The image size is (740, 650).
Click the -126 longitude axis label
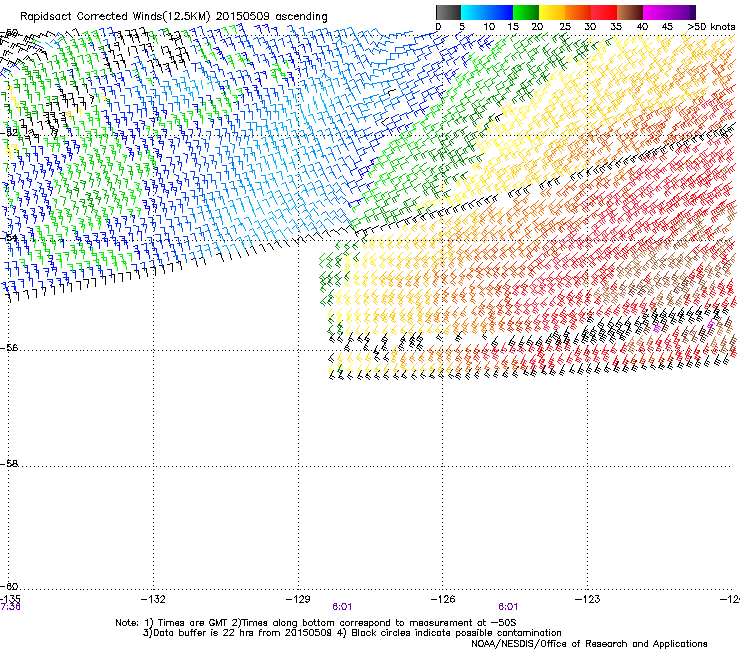pyautogui.click(x=443, y=599)
